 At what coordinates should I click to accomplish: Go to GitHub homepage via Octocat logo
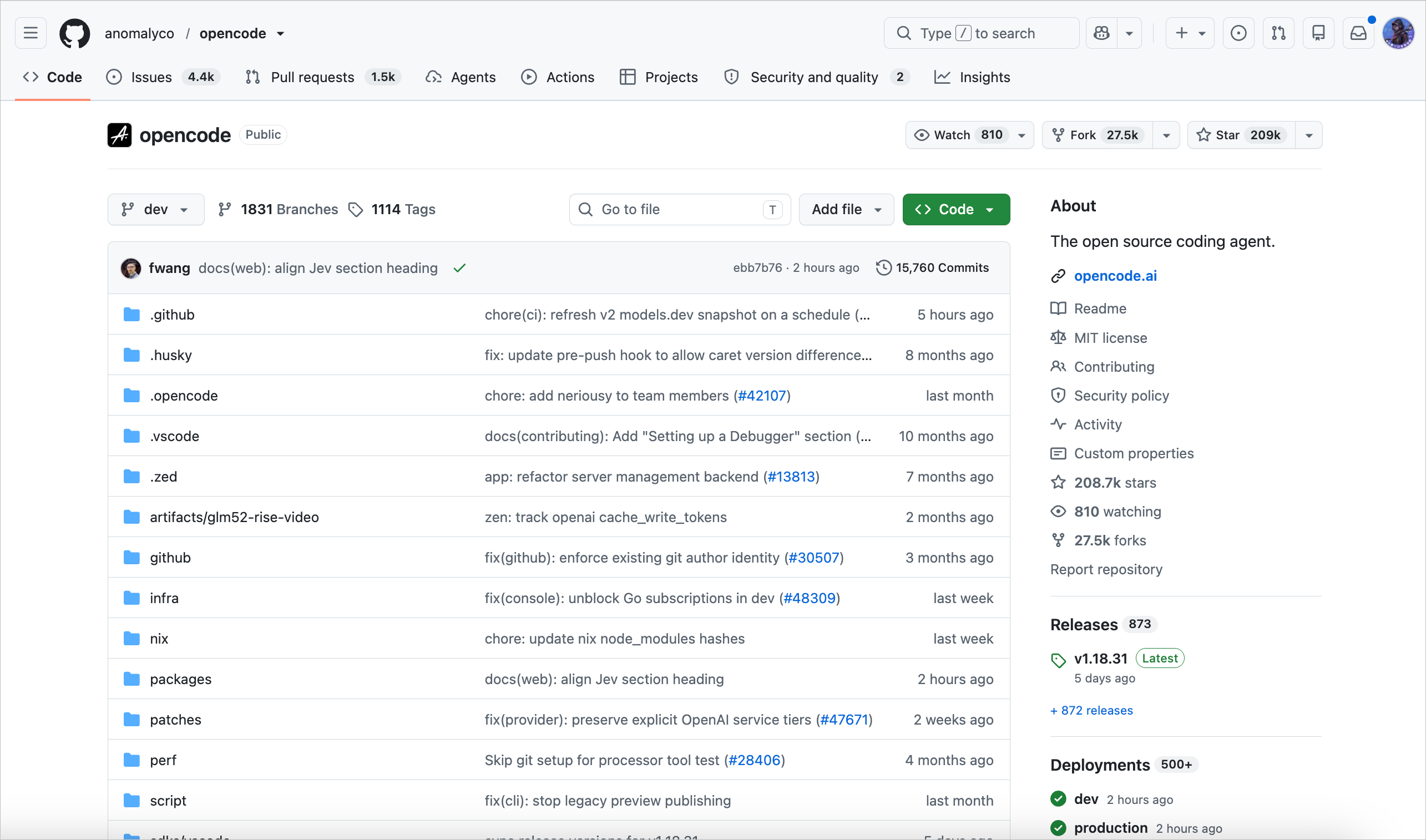point(75,33)
